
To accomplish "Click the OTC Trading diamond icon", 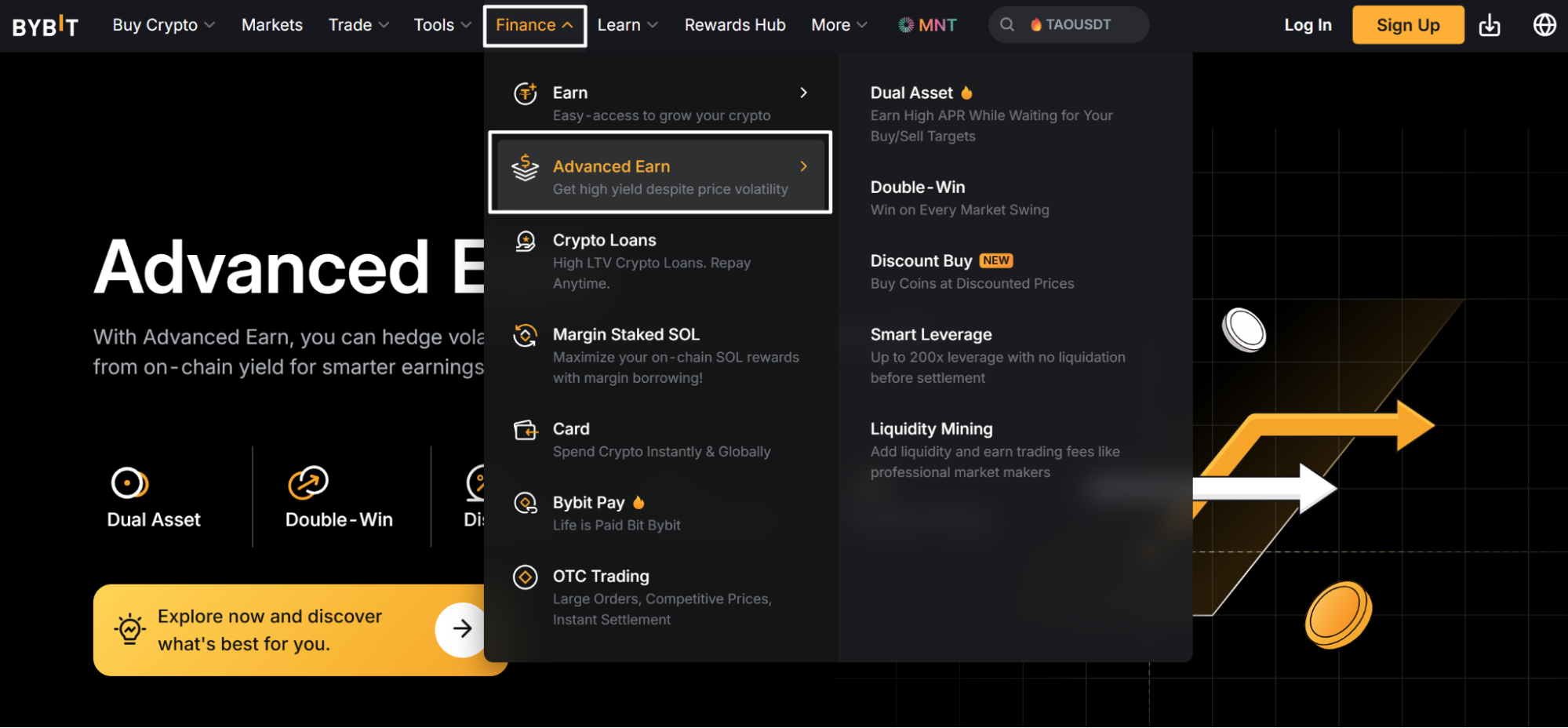I will tap(526, 577).
